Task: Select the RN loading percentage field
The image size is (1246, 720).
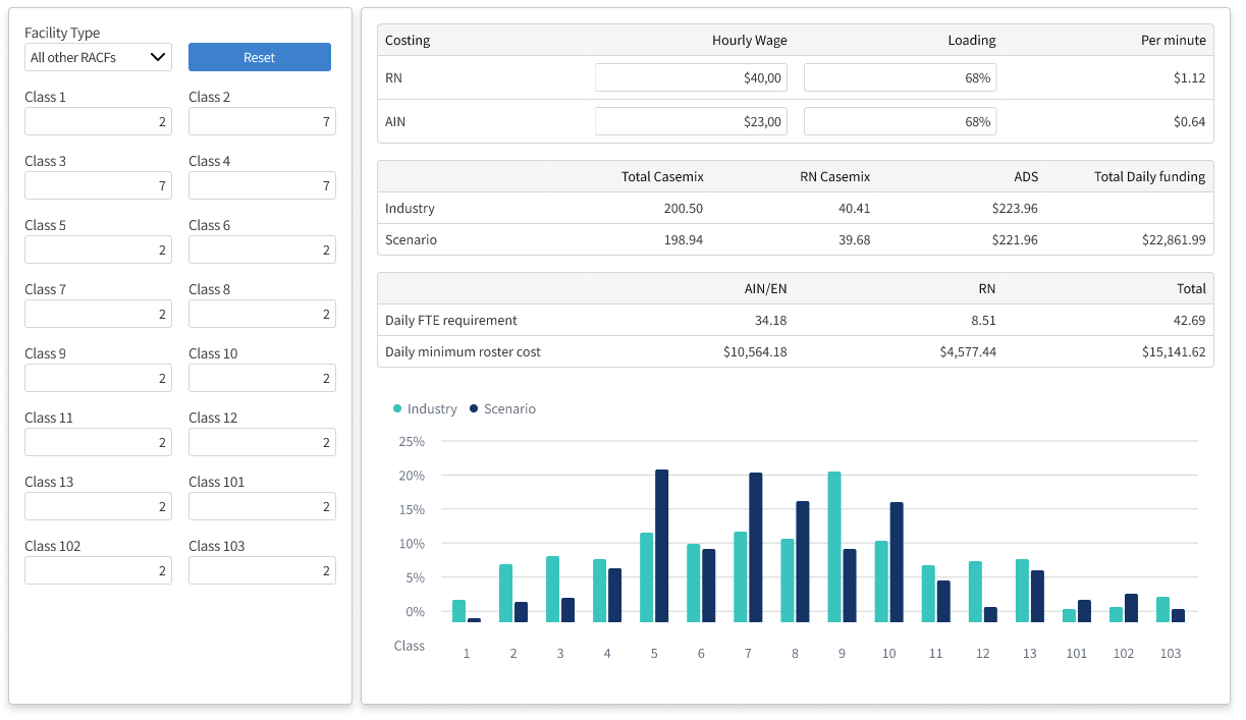Action: [x=900, y=78]
